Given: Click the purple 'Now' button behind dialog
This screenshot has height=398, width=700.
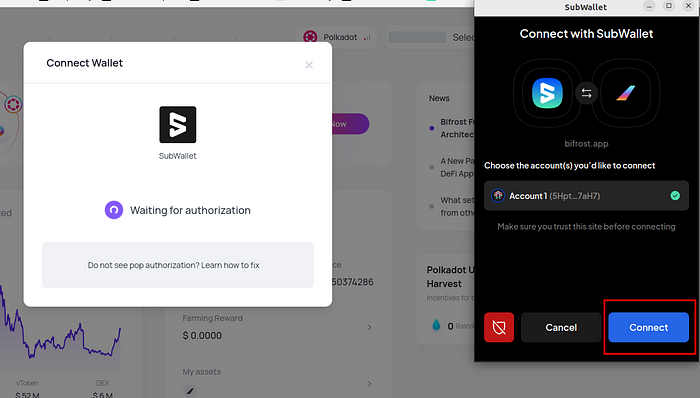Looking at the screenshot, I should (x=350, y=124).
